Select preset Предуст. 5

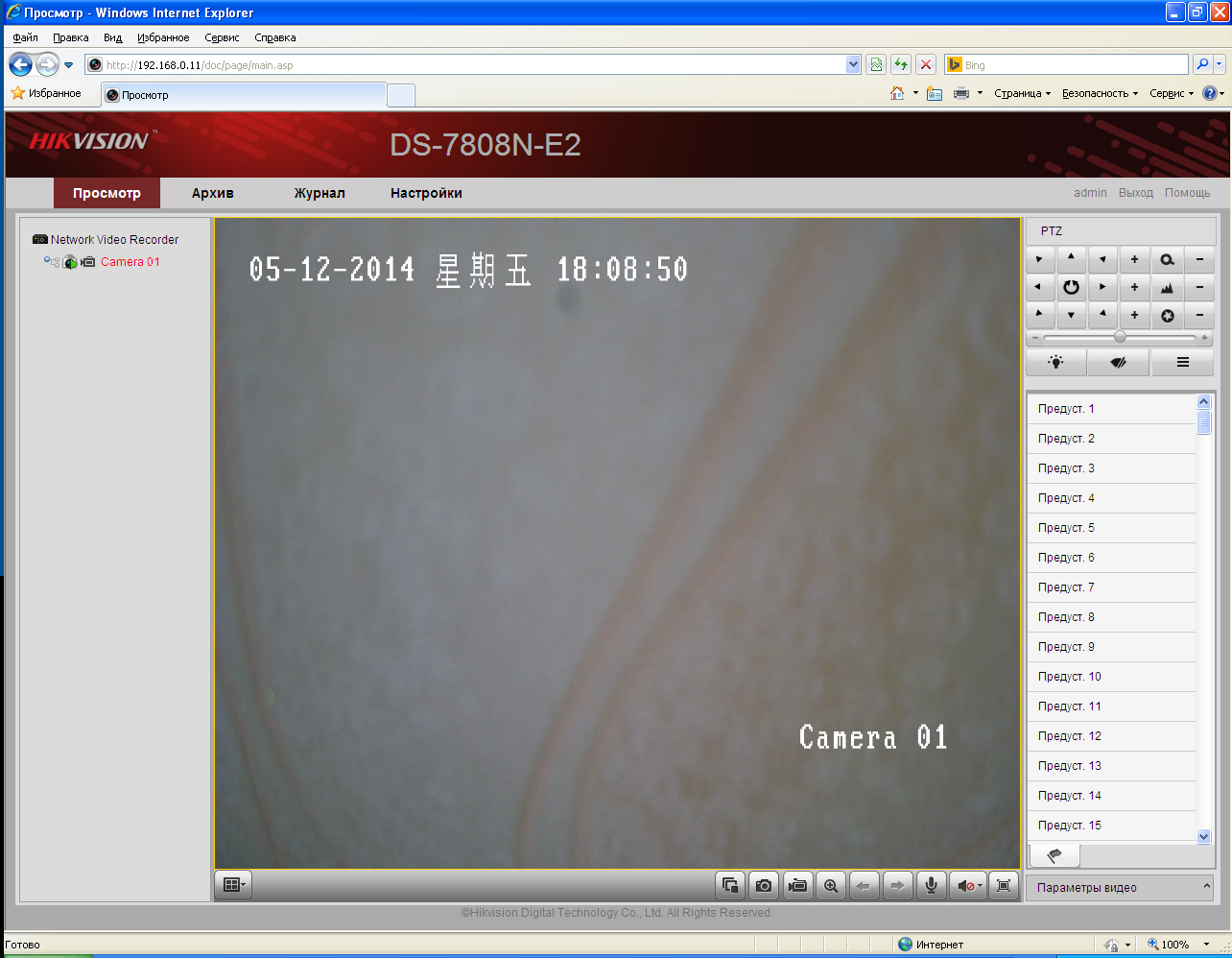coord(1111,528)
